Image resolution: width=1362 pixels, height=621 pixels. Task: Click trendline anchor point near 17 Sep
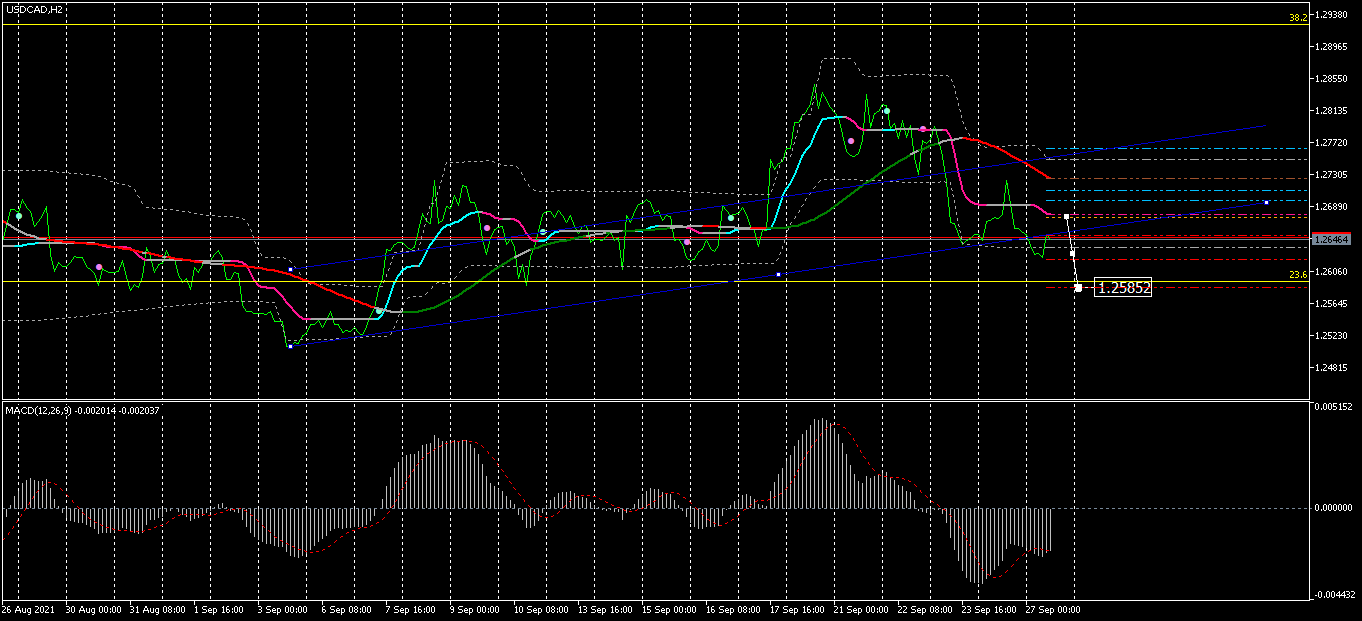(778, 275)
